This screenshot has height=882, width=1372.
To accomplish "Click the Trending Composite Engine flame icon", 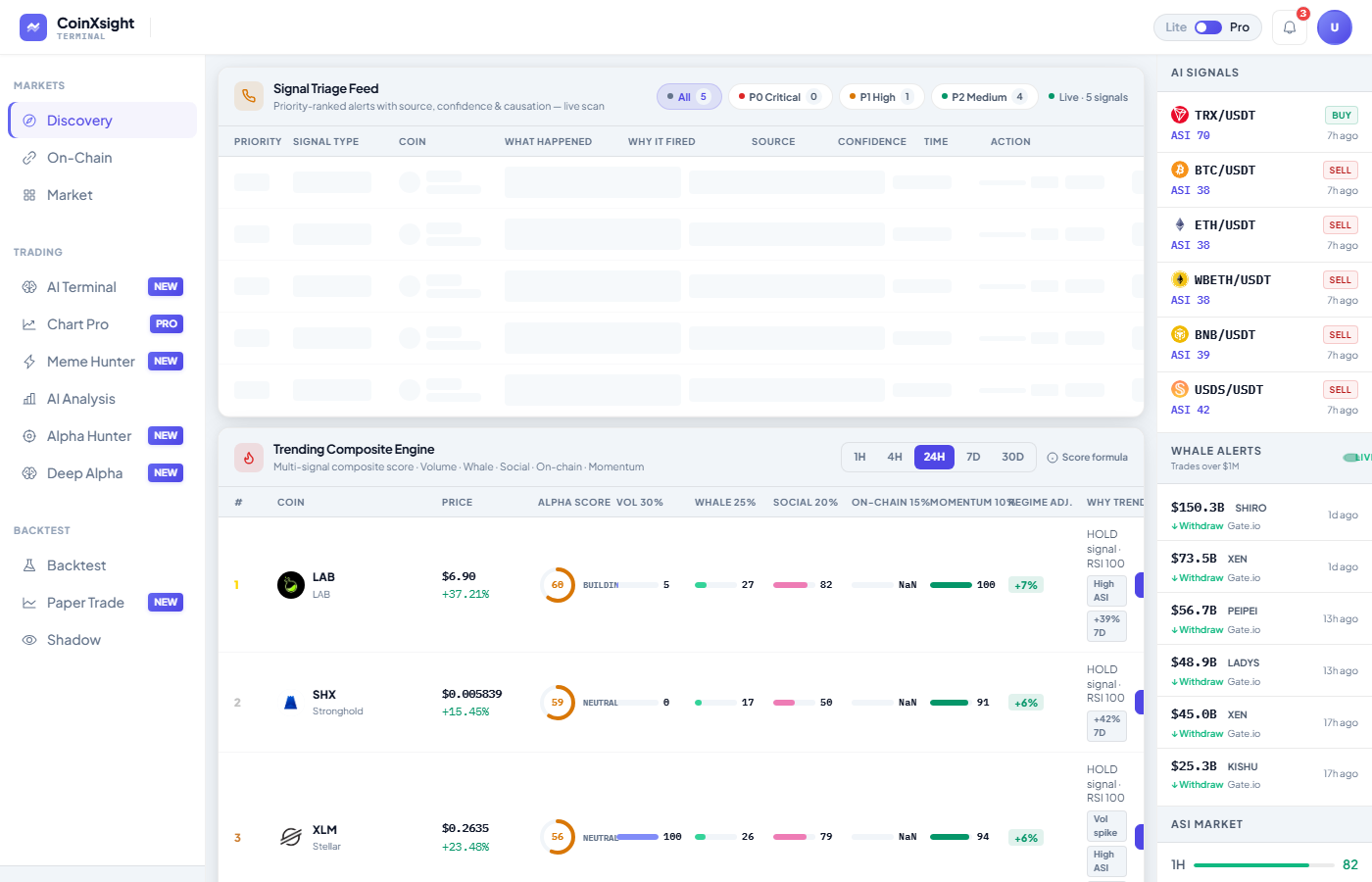I will (x=249, y=458).
